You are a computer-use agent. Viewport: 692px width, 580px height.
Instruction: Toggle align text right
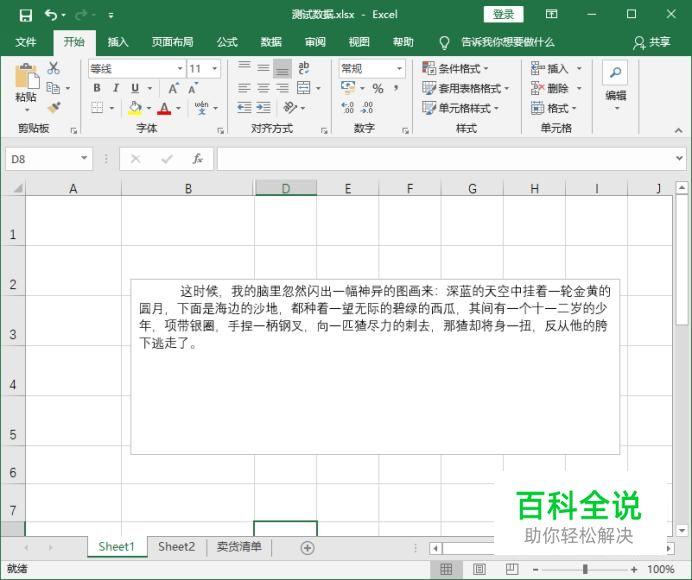(282, 88)
